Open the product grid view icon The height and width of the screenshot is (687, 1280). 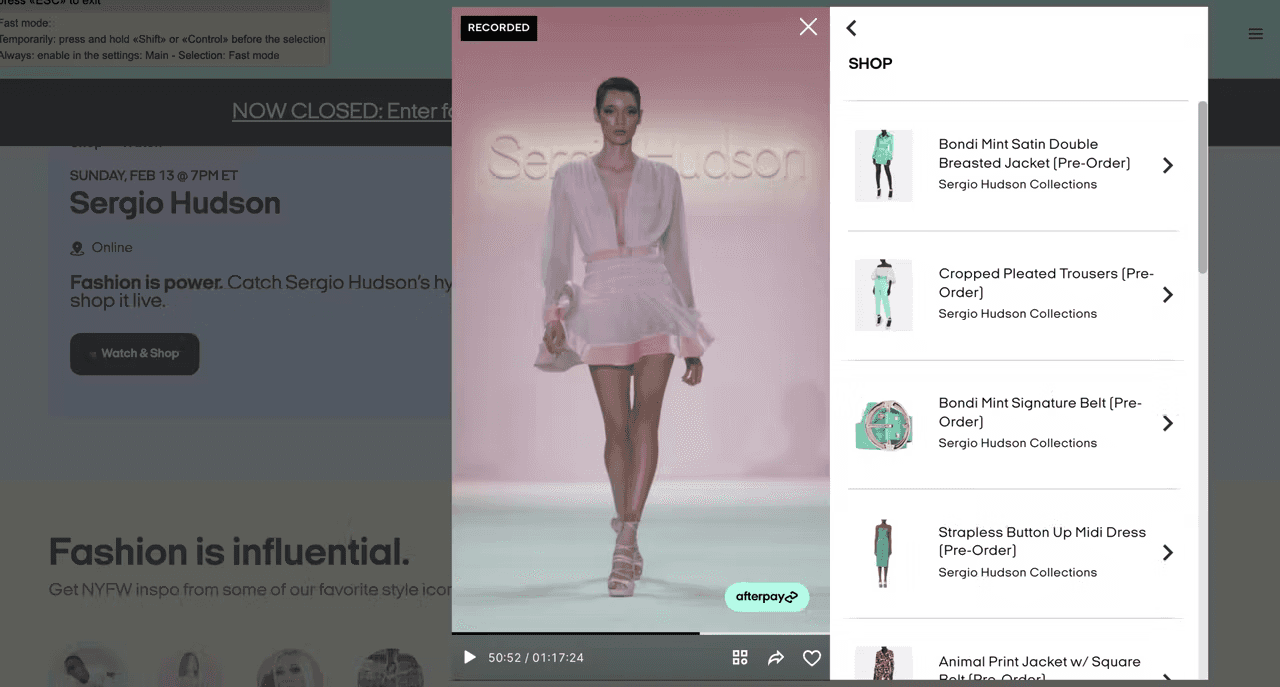click(740, 657)
